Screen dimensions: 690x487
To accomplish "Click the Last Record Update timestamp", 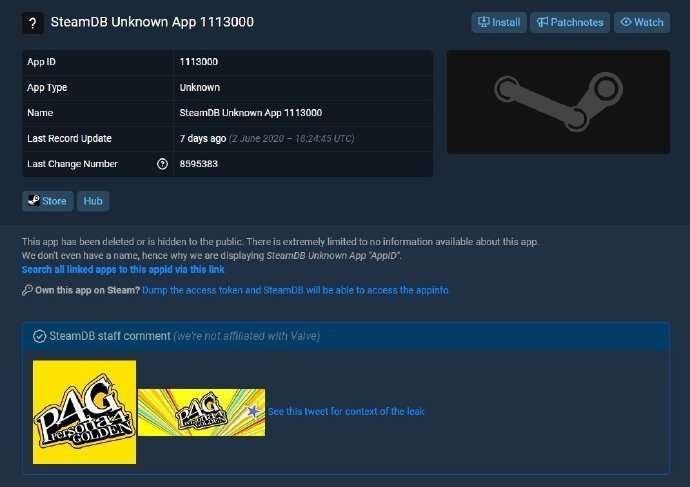I will coord(267,139).
